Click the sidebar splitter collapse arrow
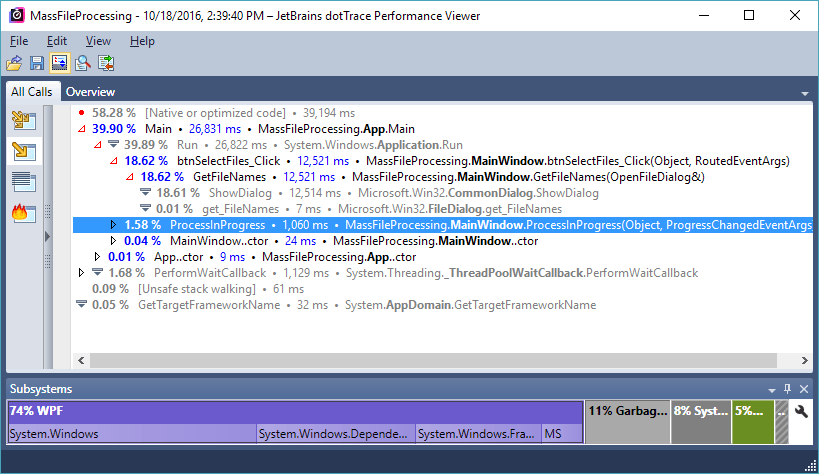Viewport: 819px width, 474px height. point(48,236)
